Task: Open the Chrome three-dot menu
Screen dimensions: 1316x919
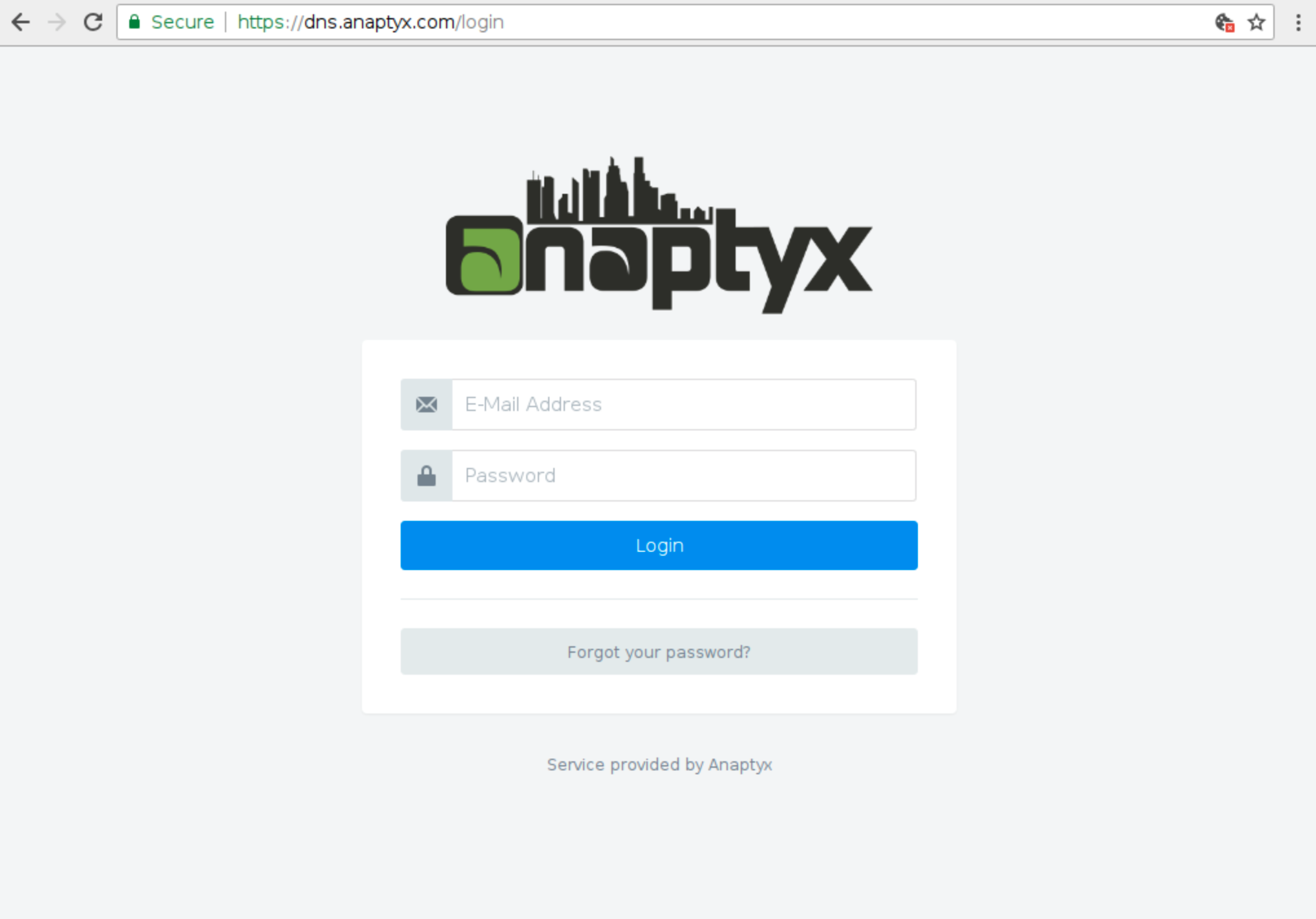Action: 1298,23
